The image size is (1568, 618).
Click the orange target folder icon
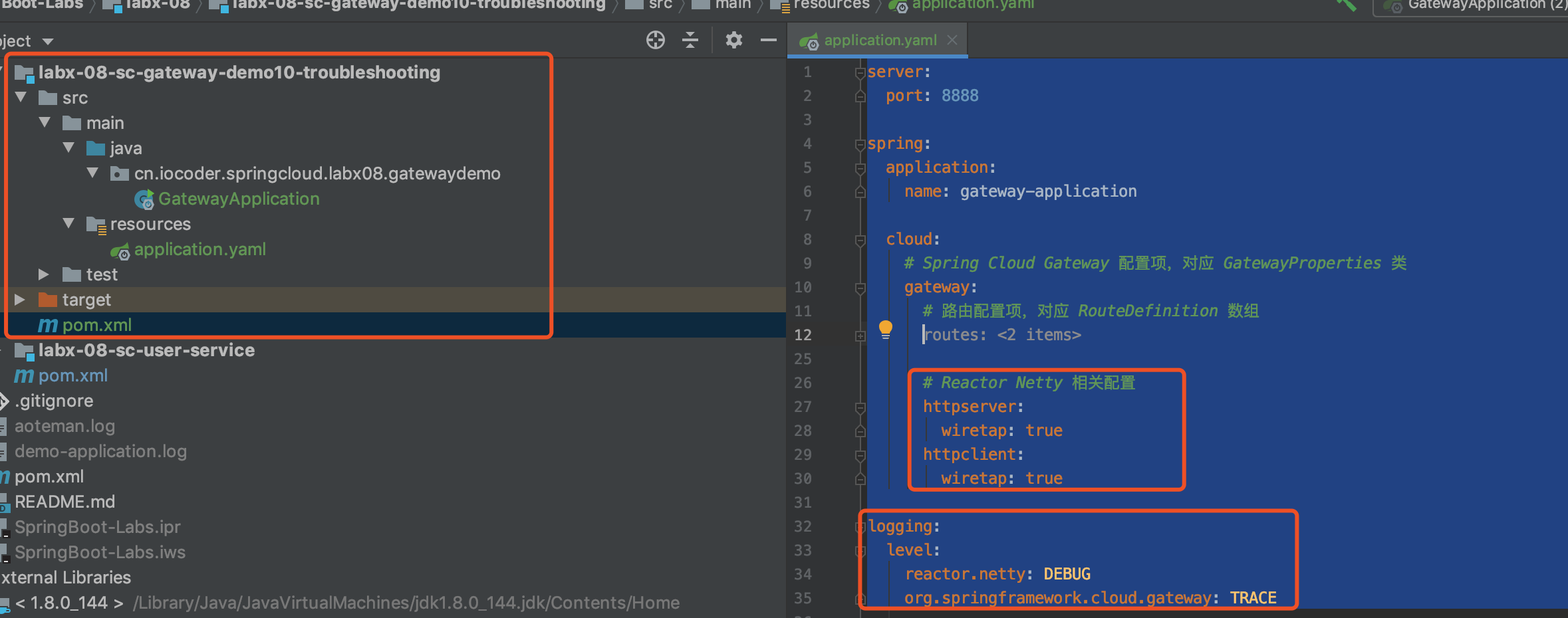pos(48,300)
